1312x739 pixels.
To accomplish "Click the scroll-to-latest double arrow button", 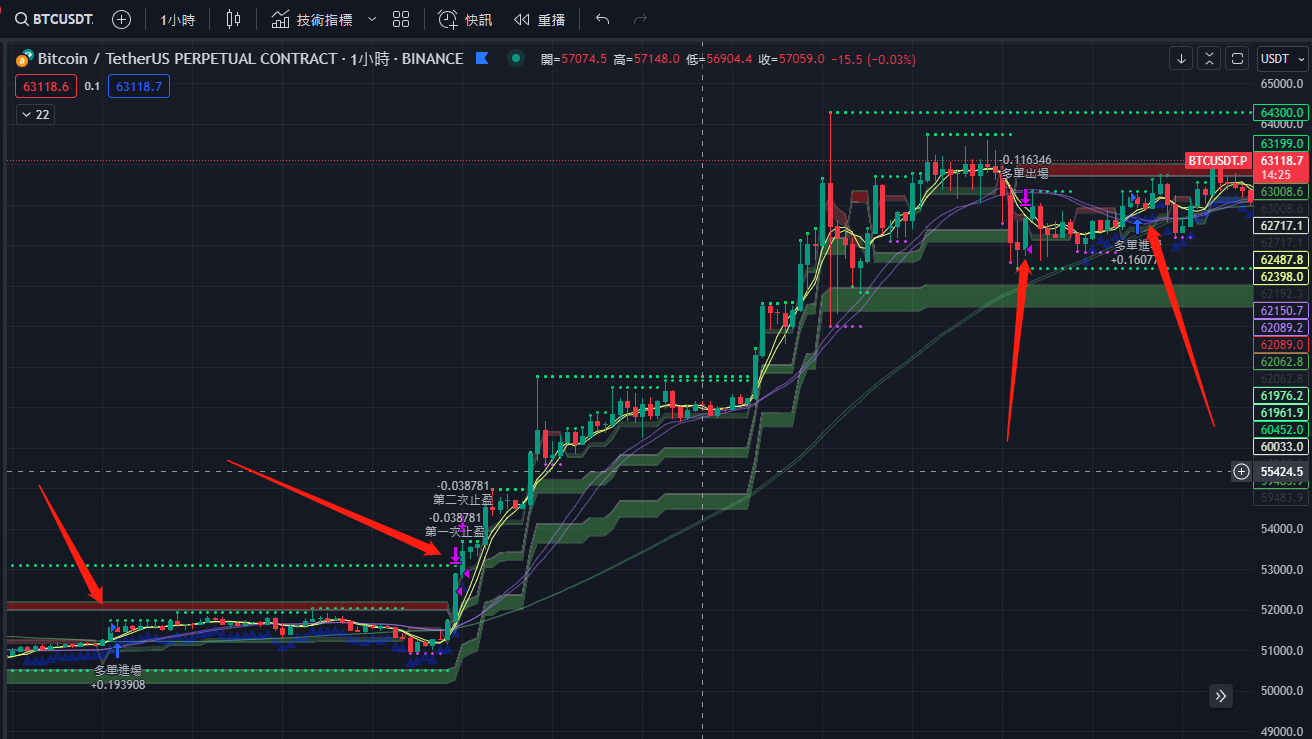I will pyautogui.click(x=1221, y=696).
